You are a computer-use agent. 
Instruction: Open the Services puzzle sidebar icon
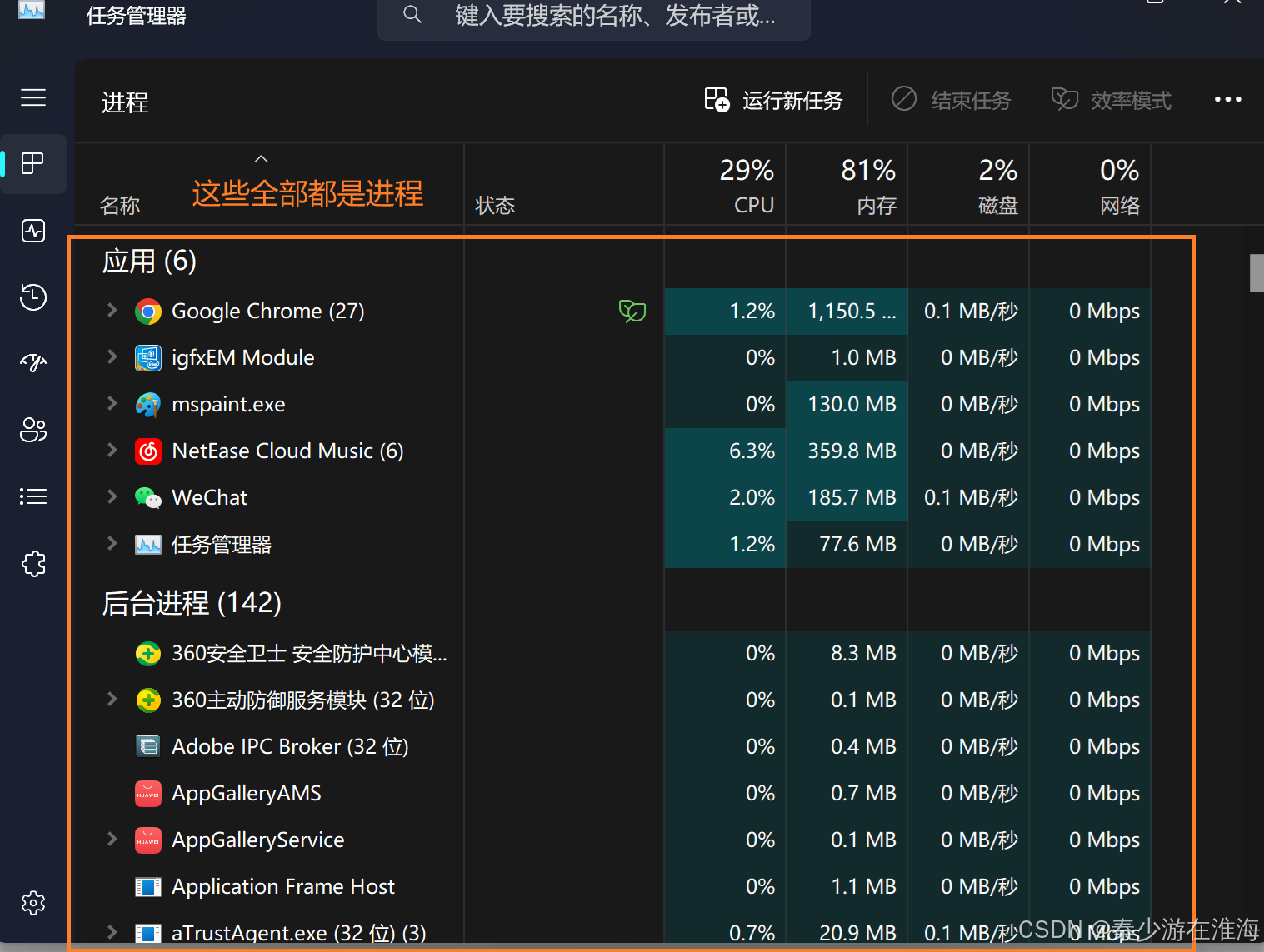[33, 564]
